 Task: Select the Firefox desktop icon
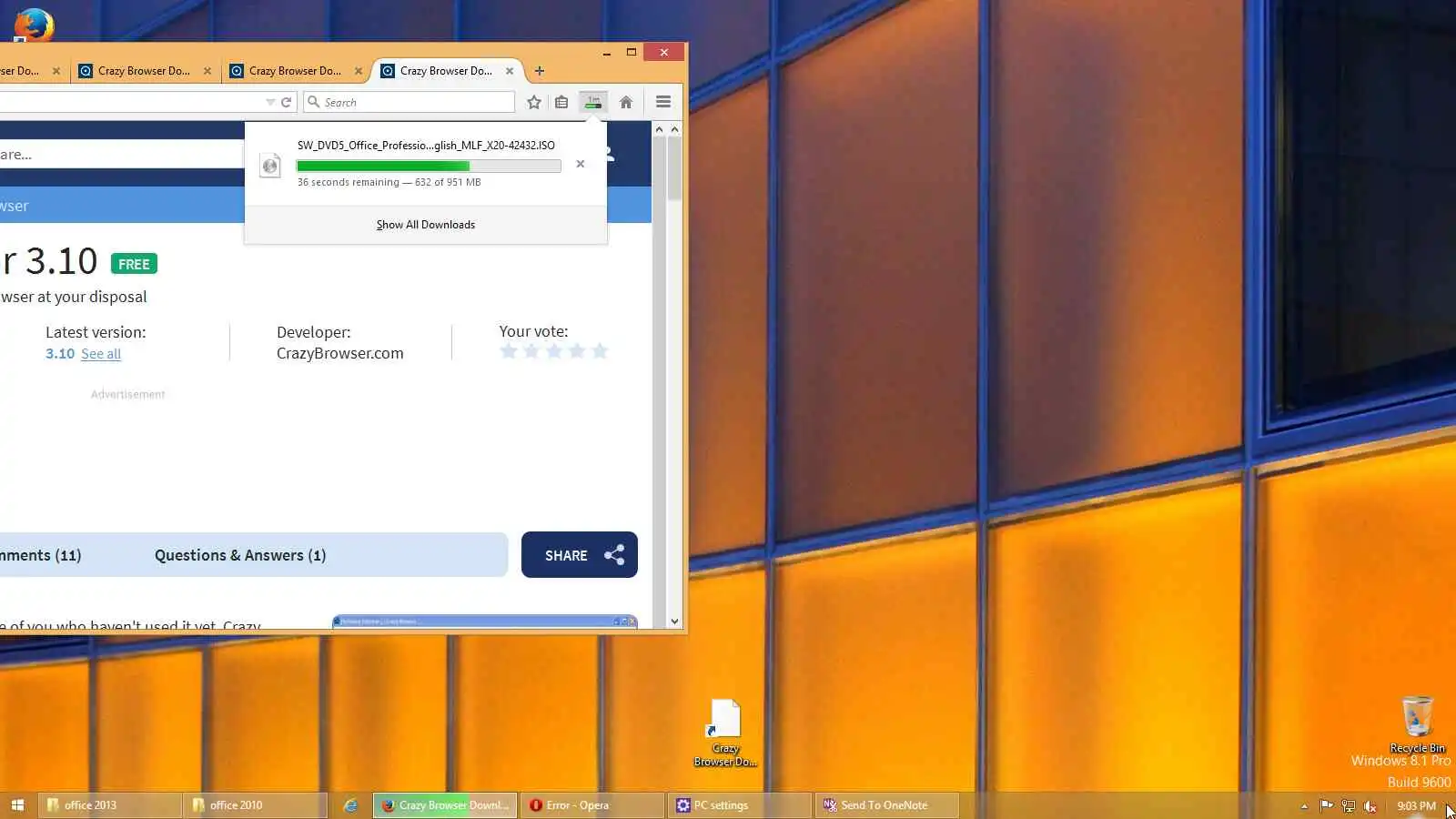point(34,24)
